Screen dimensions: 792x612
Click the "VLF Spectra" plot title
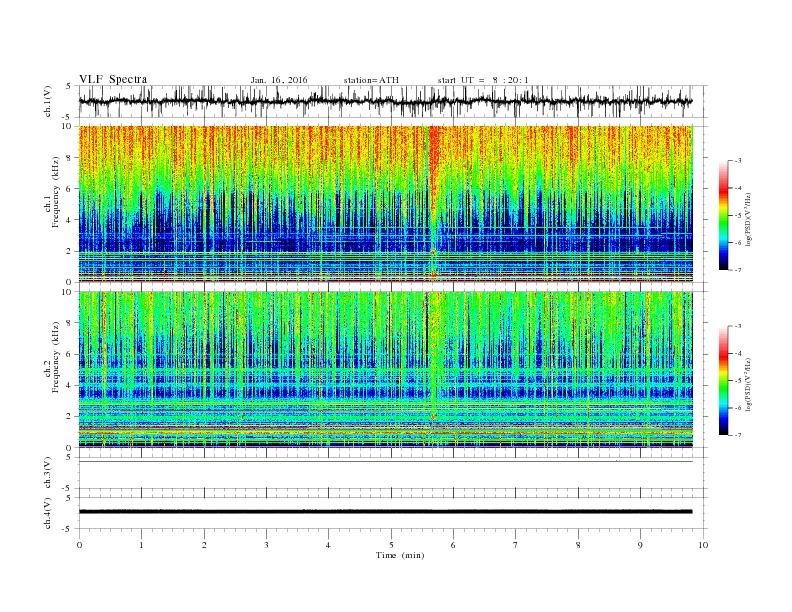tap(113, 79)
